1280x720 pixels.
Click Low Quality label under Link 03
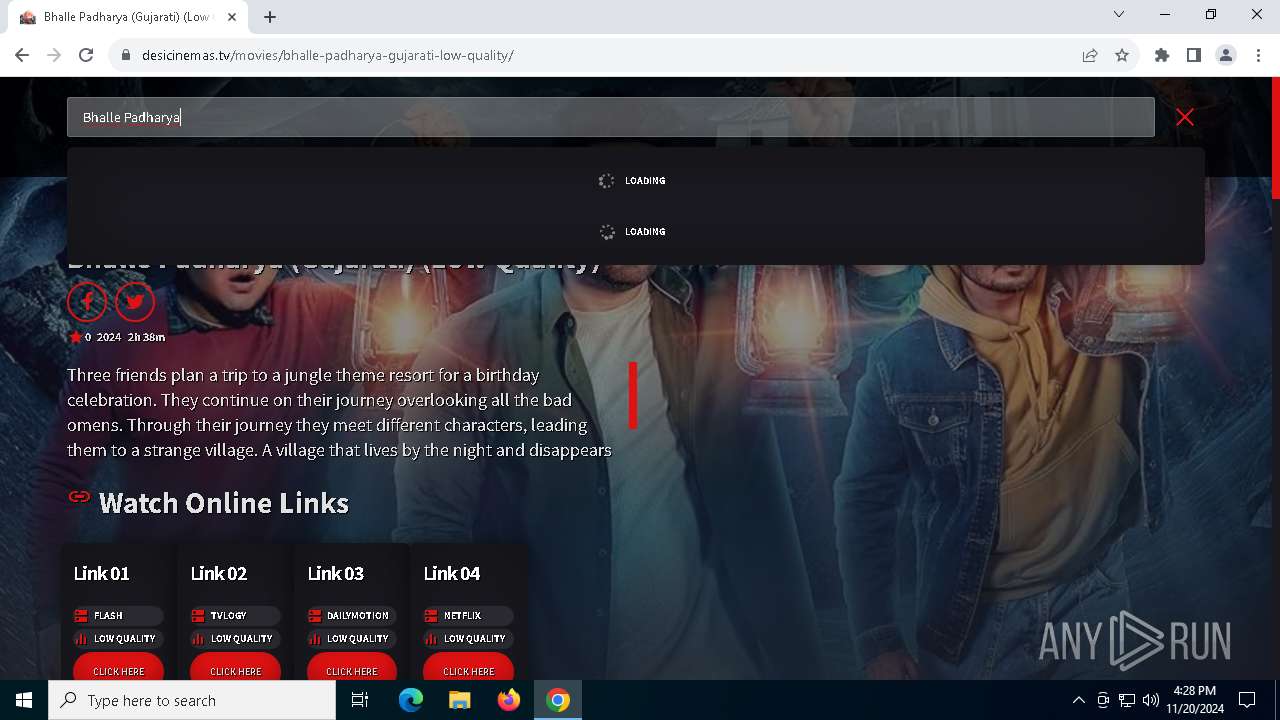click(352, 638)
